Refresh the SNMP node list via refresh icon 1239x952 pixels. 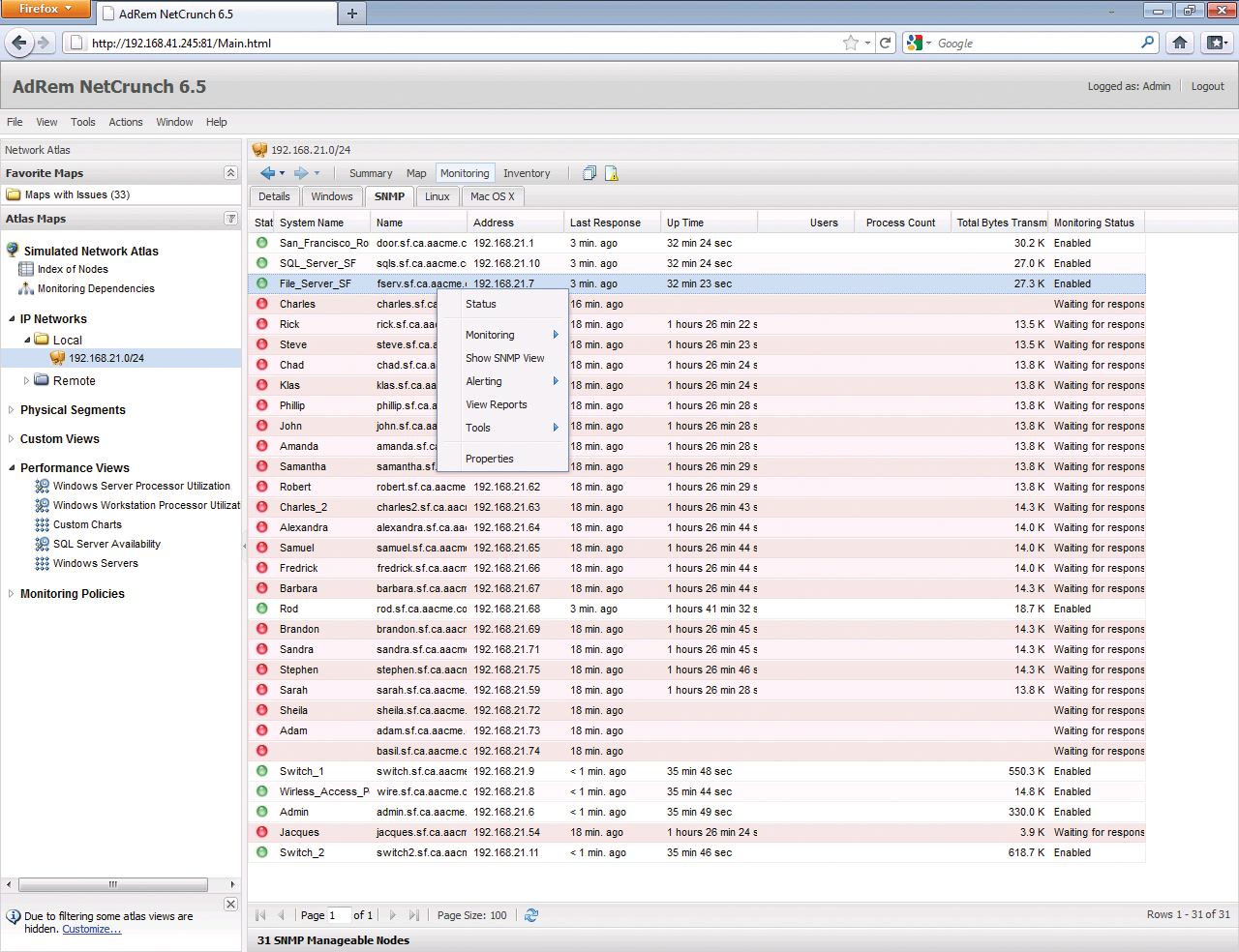530,914
